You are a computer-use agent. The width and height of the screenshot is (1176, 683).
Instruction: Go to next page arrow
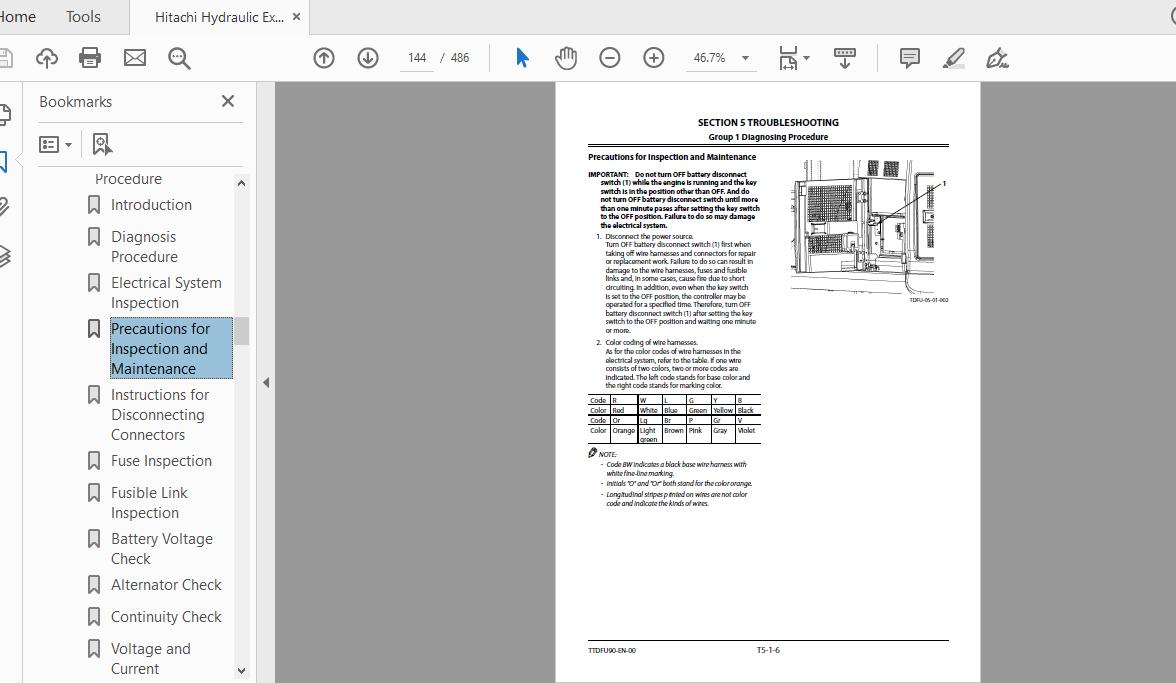[x=368, y=58]
